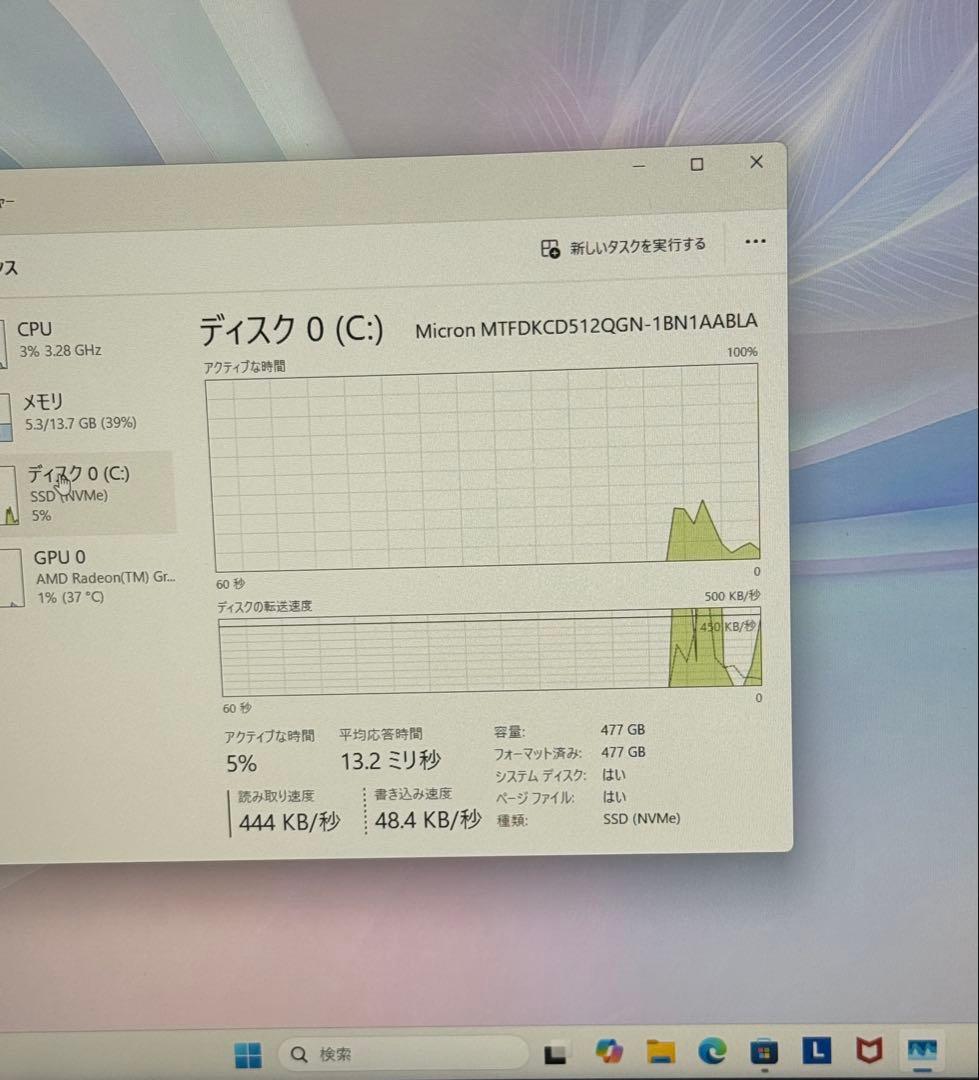
Task: Launch Copilot from the taskbar
Action: (x=608, y=1052)
